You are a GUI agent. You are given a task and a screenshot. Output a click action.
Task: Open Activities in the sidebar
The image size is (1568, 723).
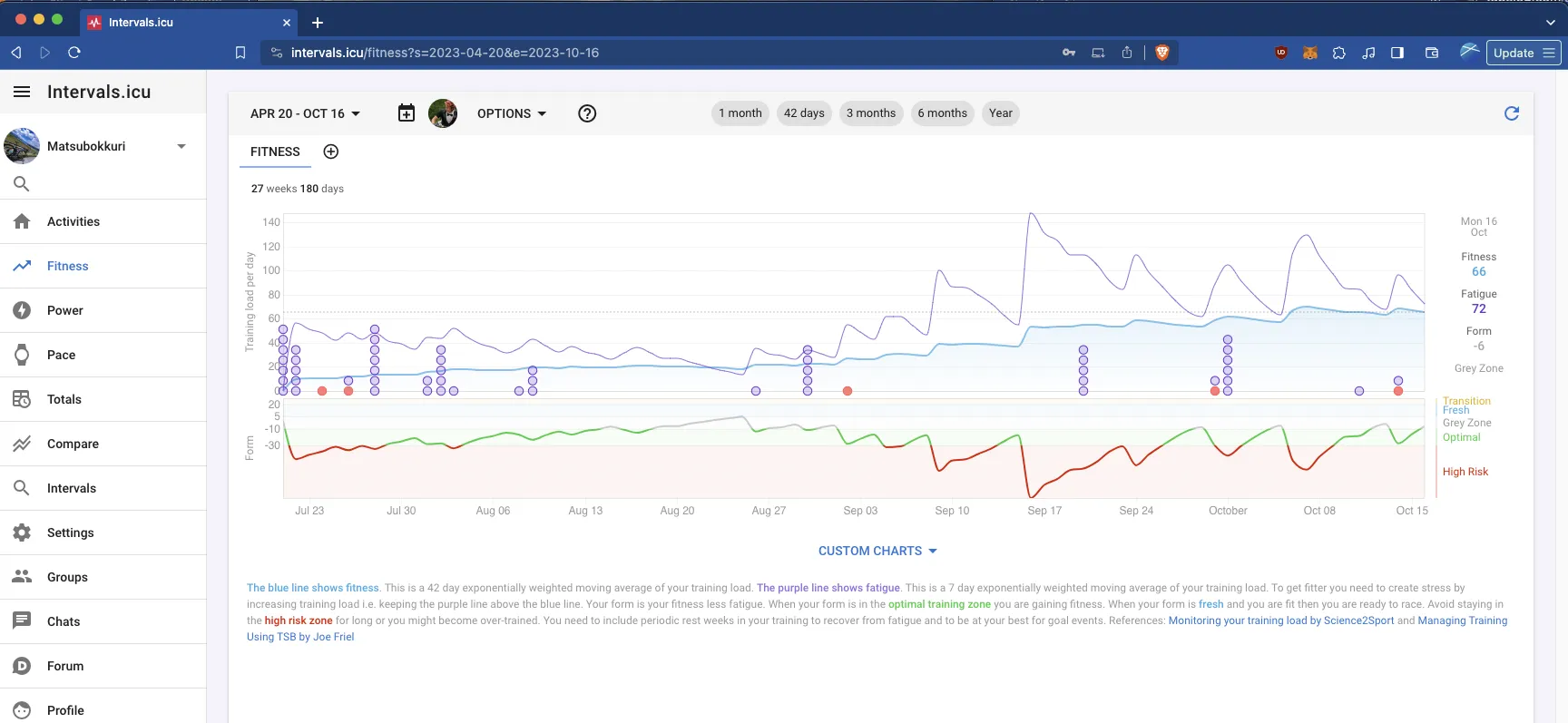[73, 221]
